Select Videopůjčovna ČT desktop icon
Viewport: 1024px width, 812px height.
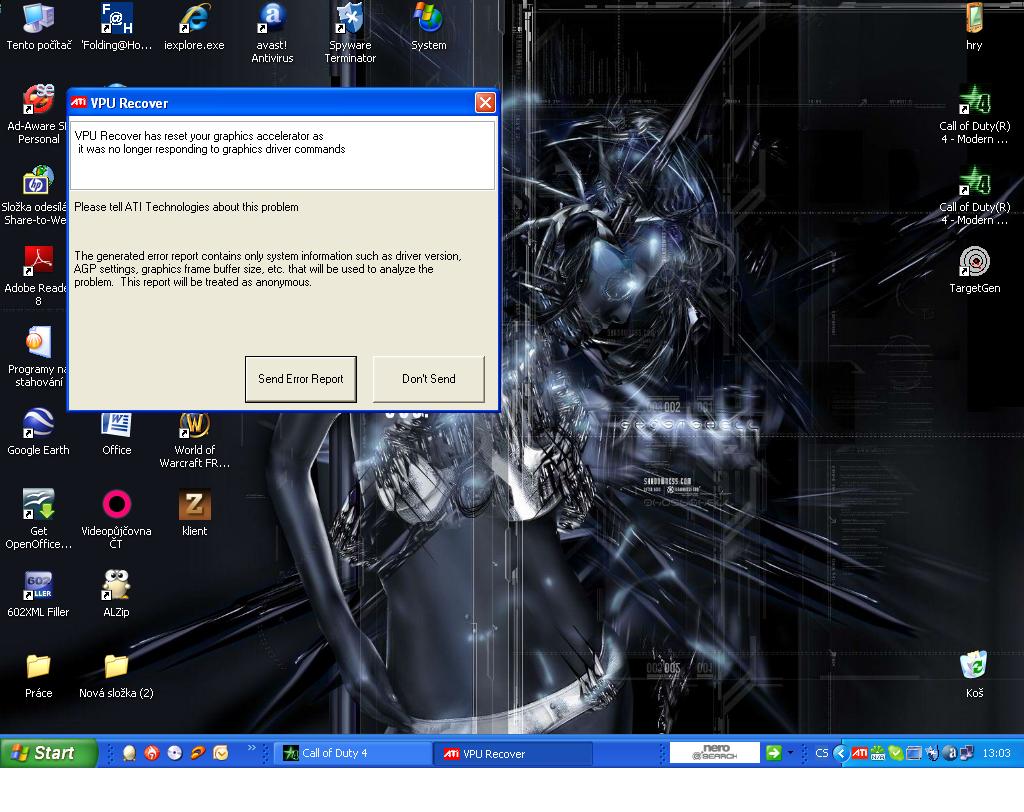(116, 519)
